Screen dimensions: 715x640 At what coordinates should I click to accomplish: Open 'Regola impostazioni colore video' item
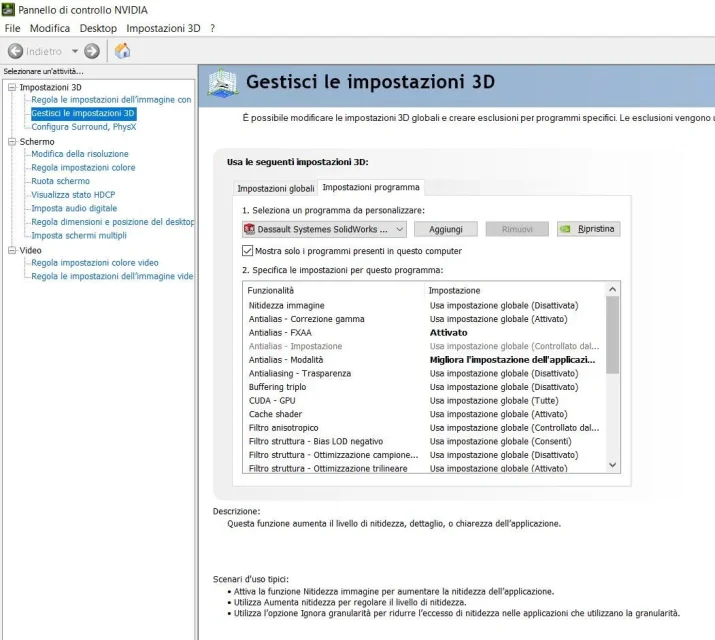[95, 263]
